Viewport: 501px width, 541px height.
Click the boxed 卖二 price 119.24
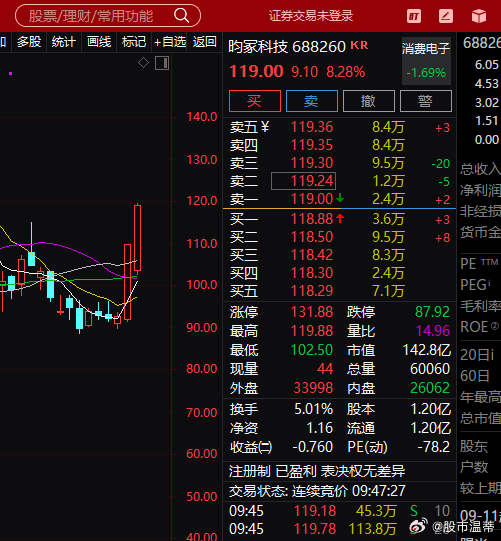[304, 181]
